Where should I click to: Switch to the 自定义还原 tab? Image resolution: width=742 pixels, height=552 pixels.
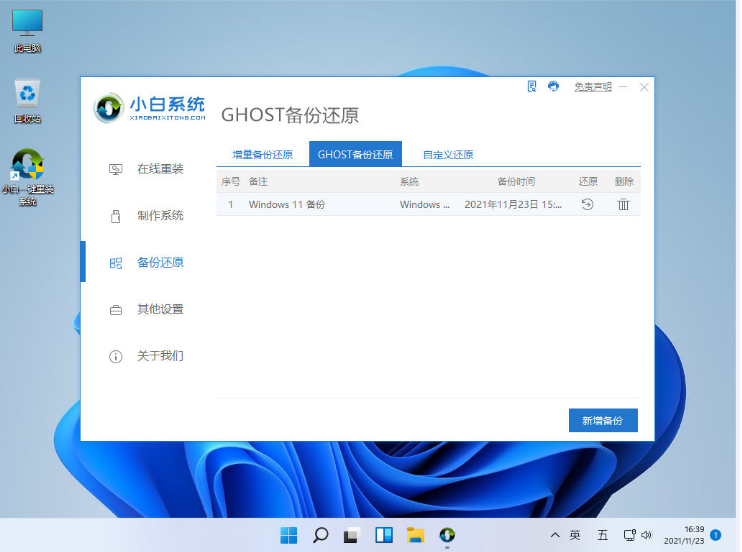click(x=448, y=155)
